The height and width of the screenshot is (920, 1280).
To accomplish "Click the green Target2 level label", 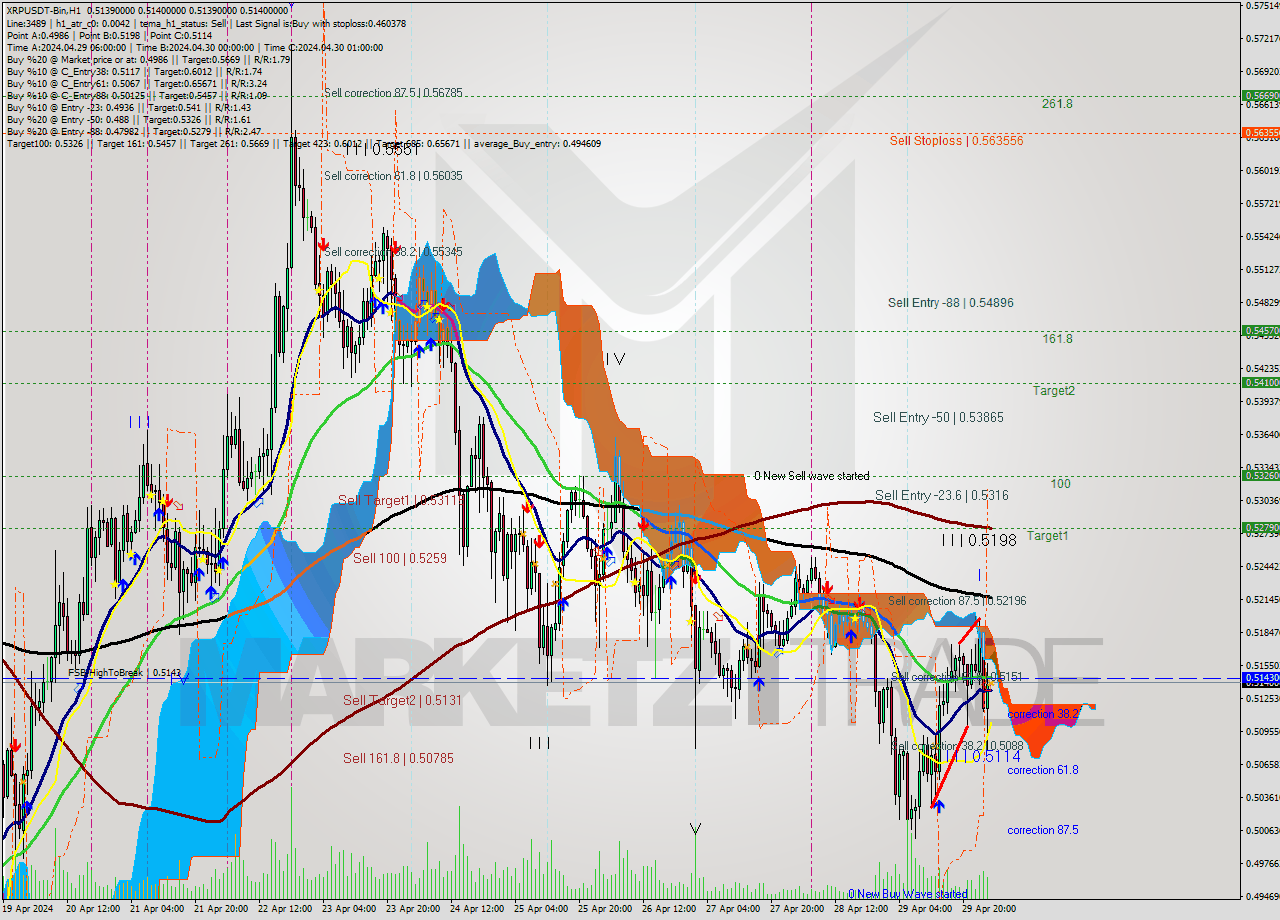I will tap(1054, 391).
